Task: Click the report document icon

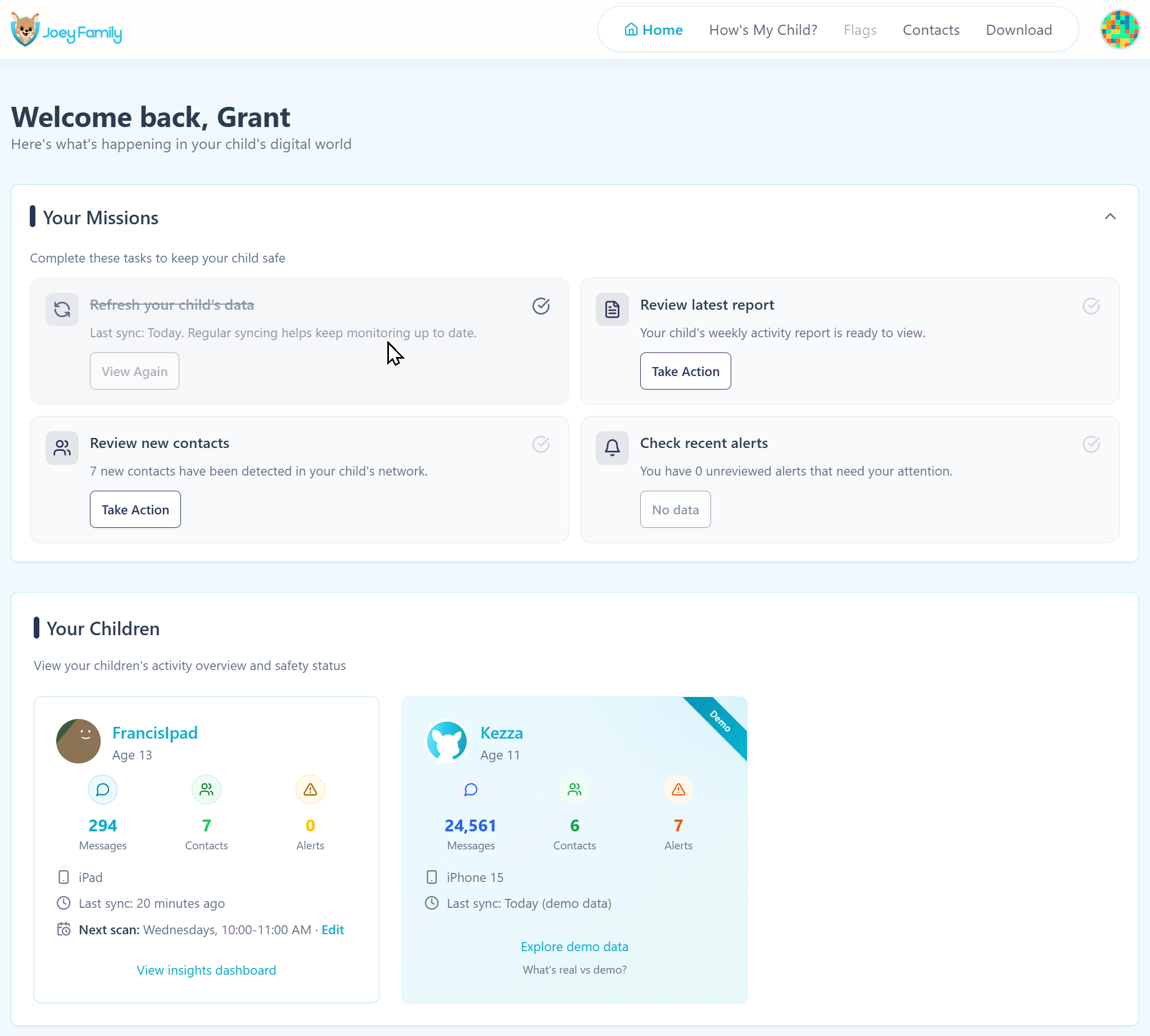Action: (x=612, y=309)
